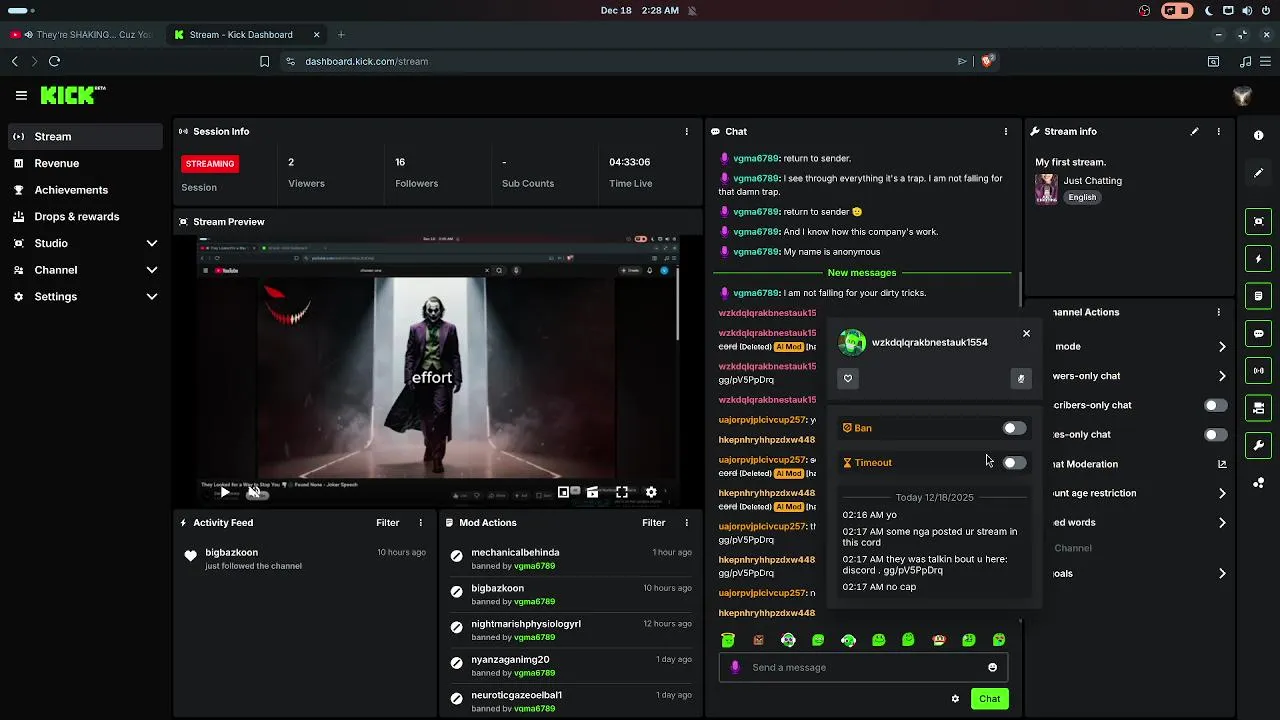This screenshot has width=1280, height=720.
Task: Select Stream - Kick Dashboard tab
Action: click(x=247, y=34)
